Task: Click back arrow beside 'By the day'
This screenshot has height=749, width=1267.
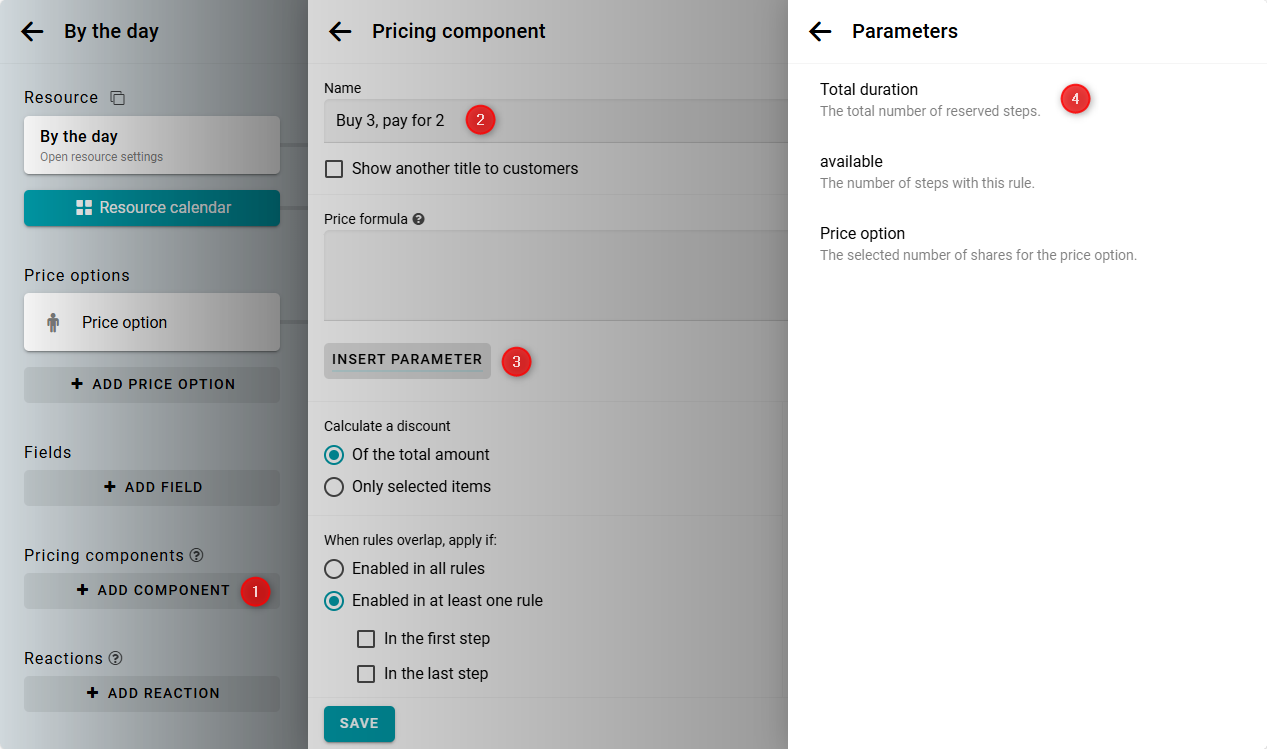Action: [32, 31]
